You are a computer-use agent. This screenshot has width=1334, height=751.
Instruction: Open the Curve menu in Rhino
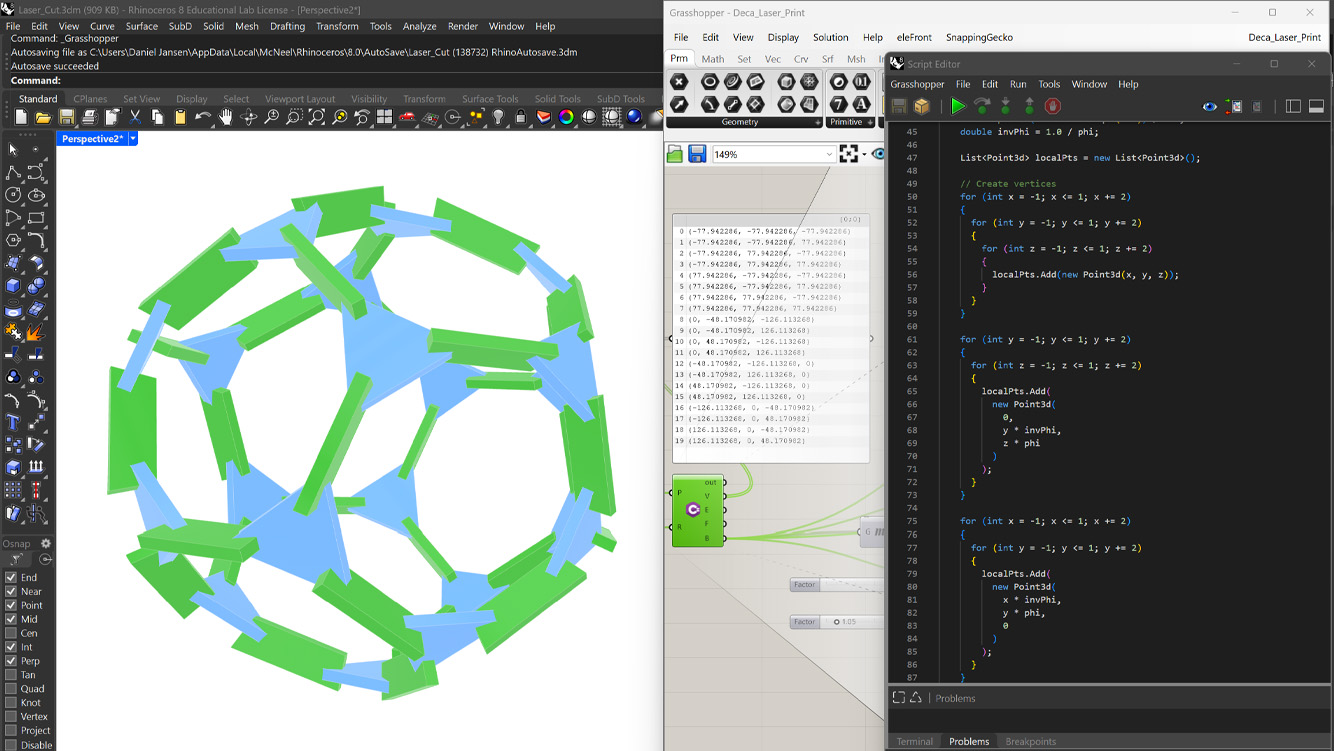click(102, 26)
